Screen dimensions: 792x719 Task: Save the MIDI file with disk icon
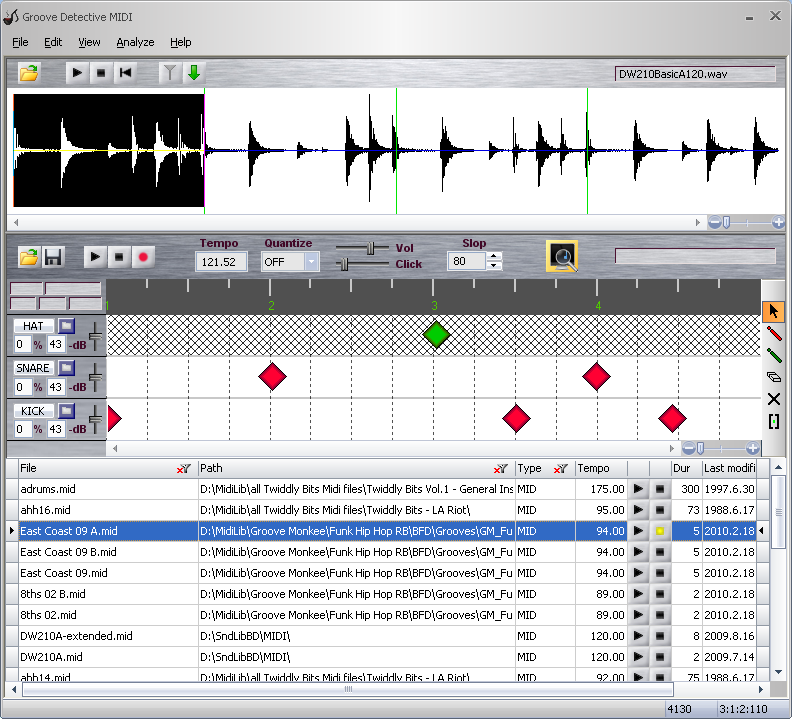coord(53,257)
